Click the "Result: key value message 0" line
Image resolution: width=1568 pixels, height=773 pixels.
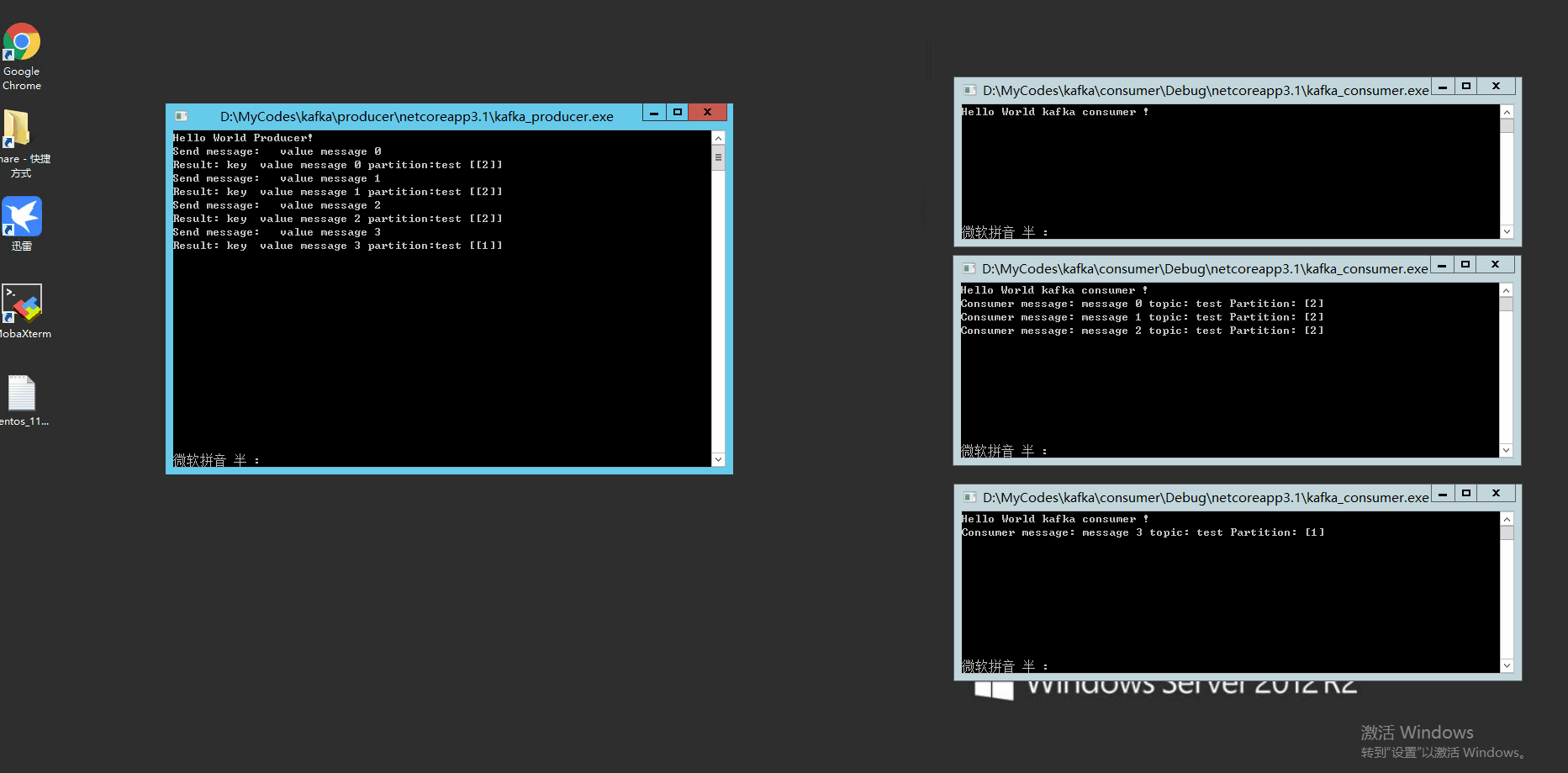[x=337, y=165]
